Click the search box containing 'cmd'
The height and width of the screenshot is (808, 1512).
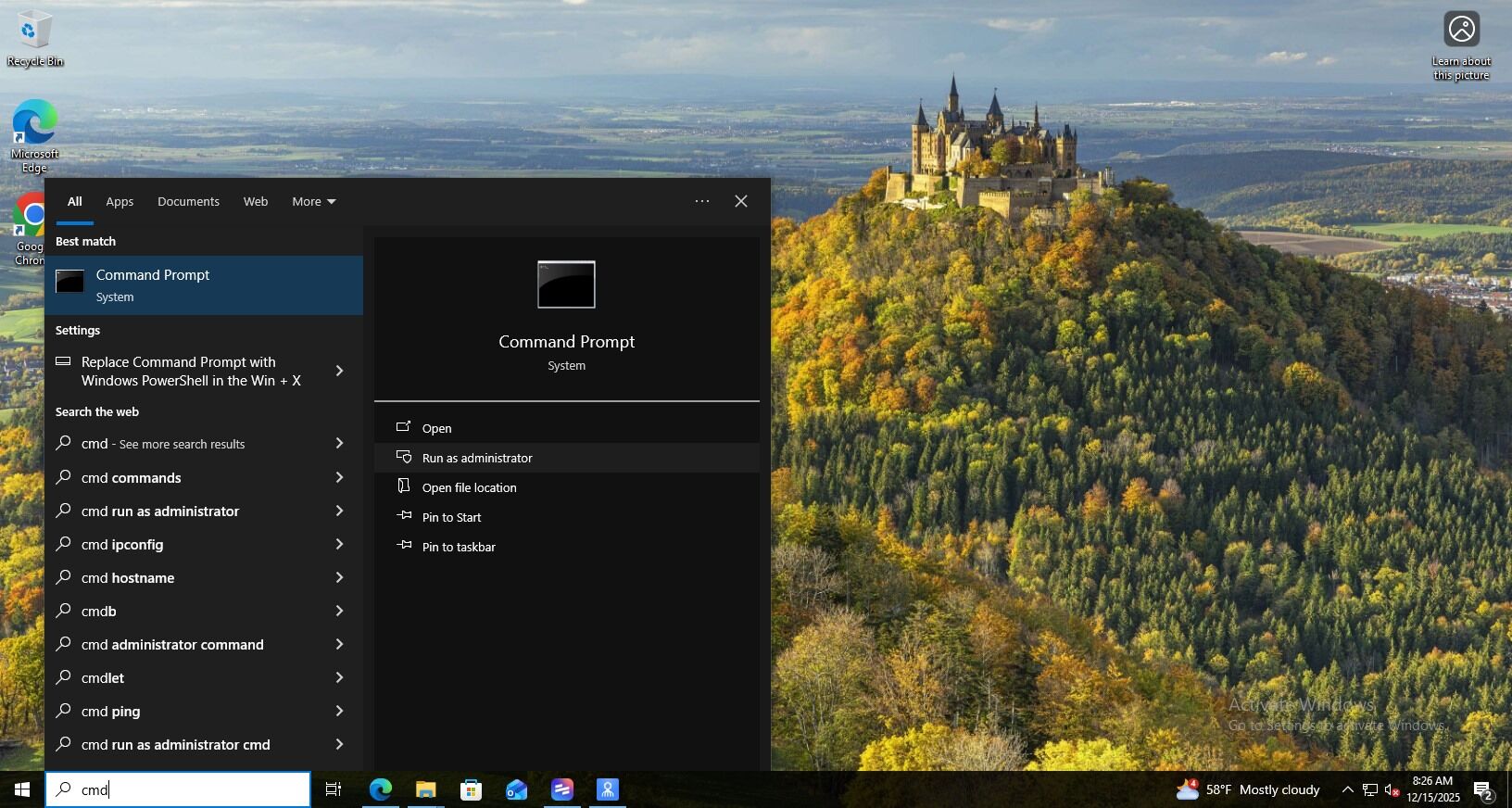(x=178, y=789)
